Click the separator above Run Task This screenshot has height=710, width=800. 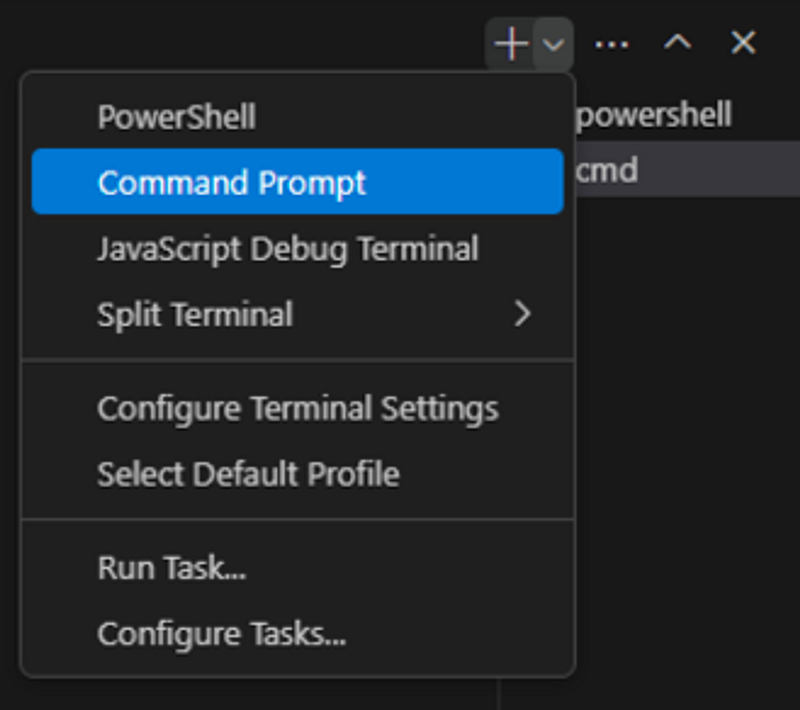pos(298,520)
